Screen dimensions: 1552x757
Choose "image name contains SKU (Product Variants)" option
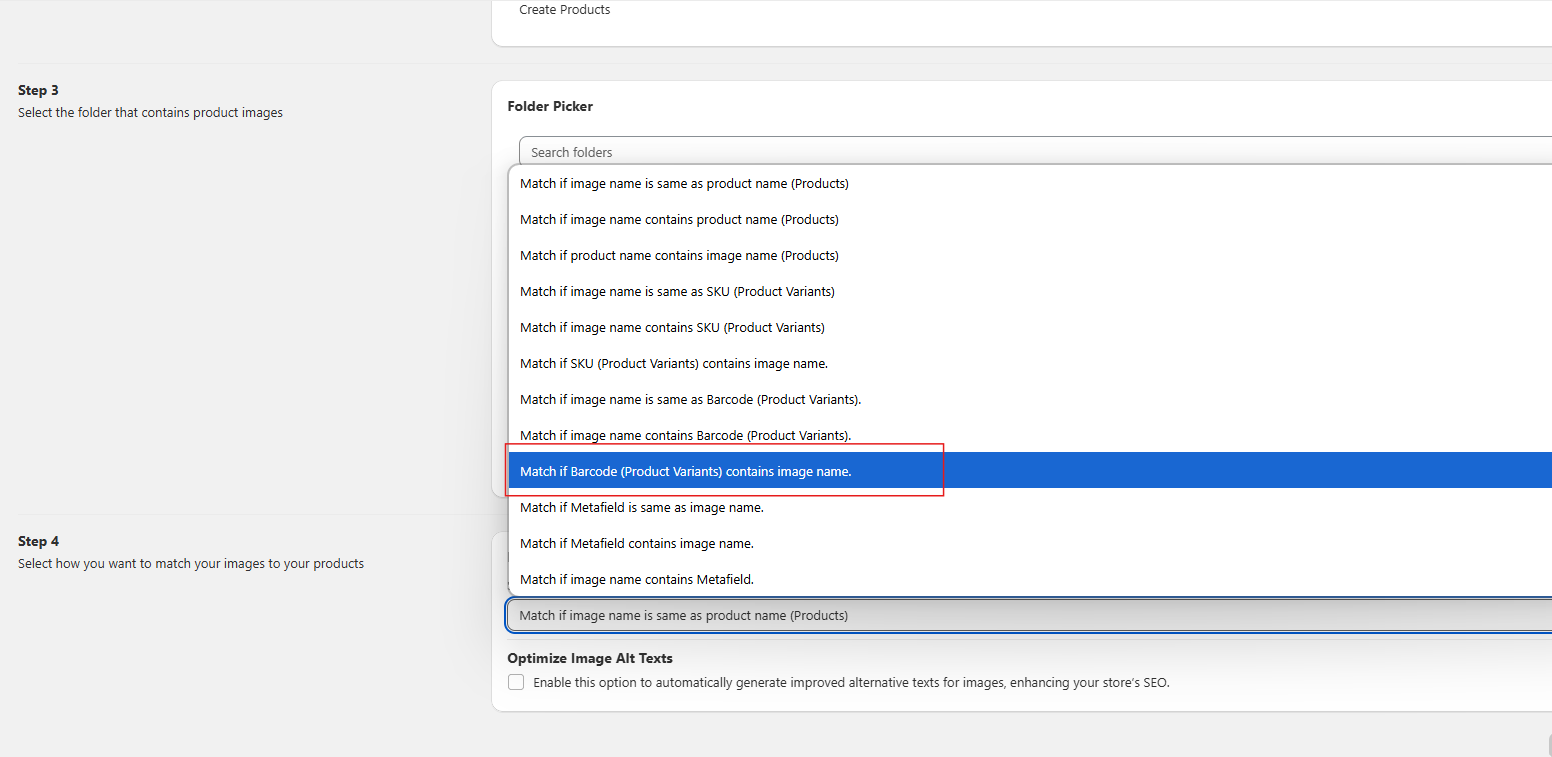pyautogui.click(x=672, y=328)
